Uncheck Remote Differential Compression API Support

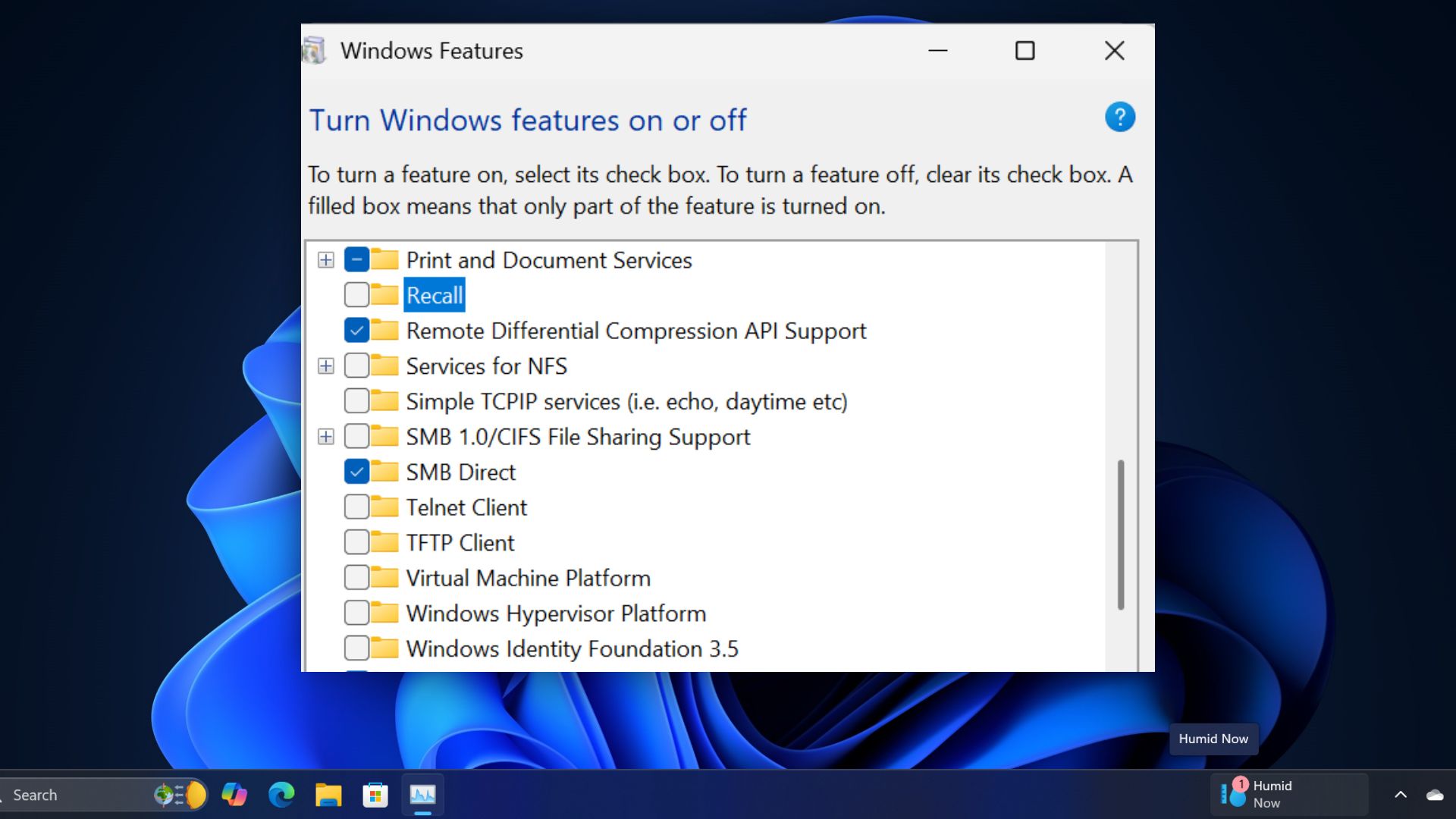tap(356, 330)
